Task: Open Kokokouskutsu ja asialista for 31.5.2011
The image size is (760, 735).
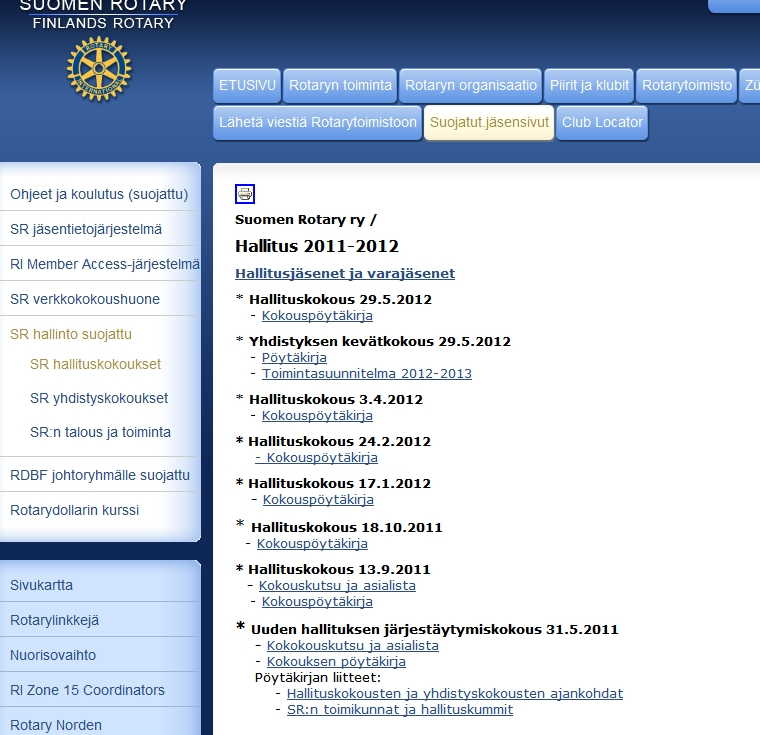Action: [x=353, y=646]
